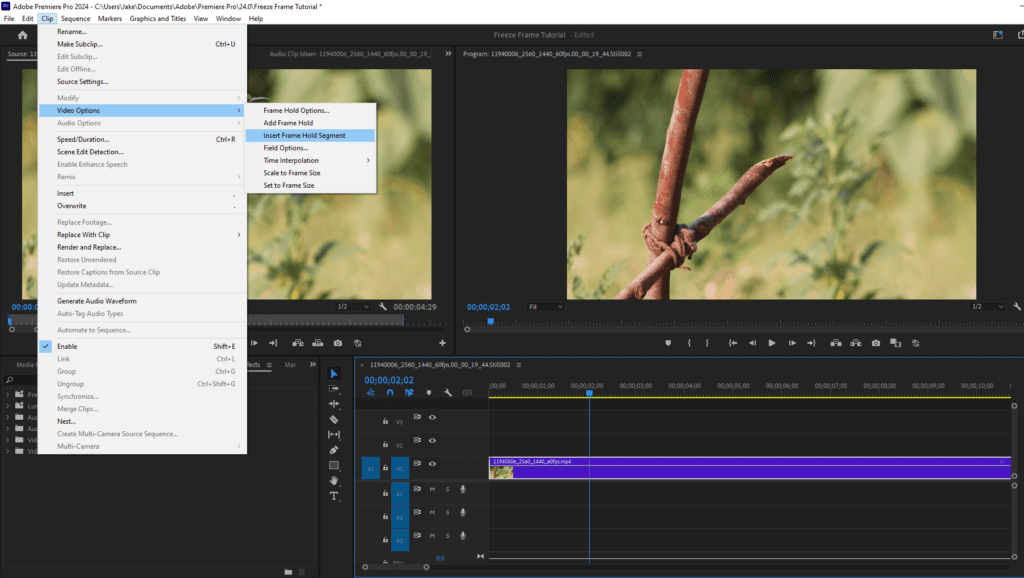Toggle the Enable checkmark menu item
This screenshot has width=1024, height=578.
[x=67, y=346]
